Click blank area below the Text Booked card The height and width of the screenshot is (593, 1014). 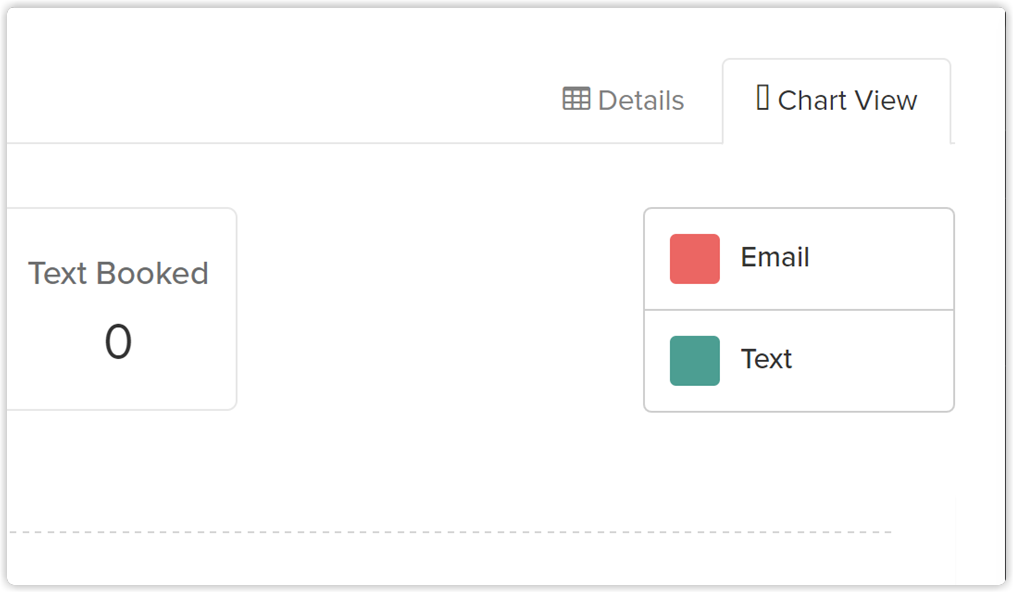click(x=123, y=466)
